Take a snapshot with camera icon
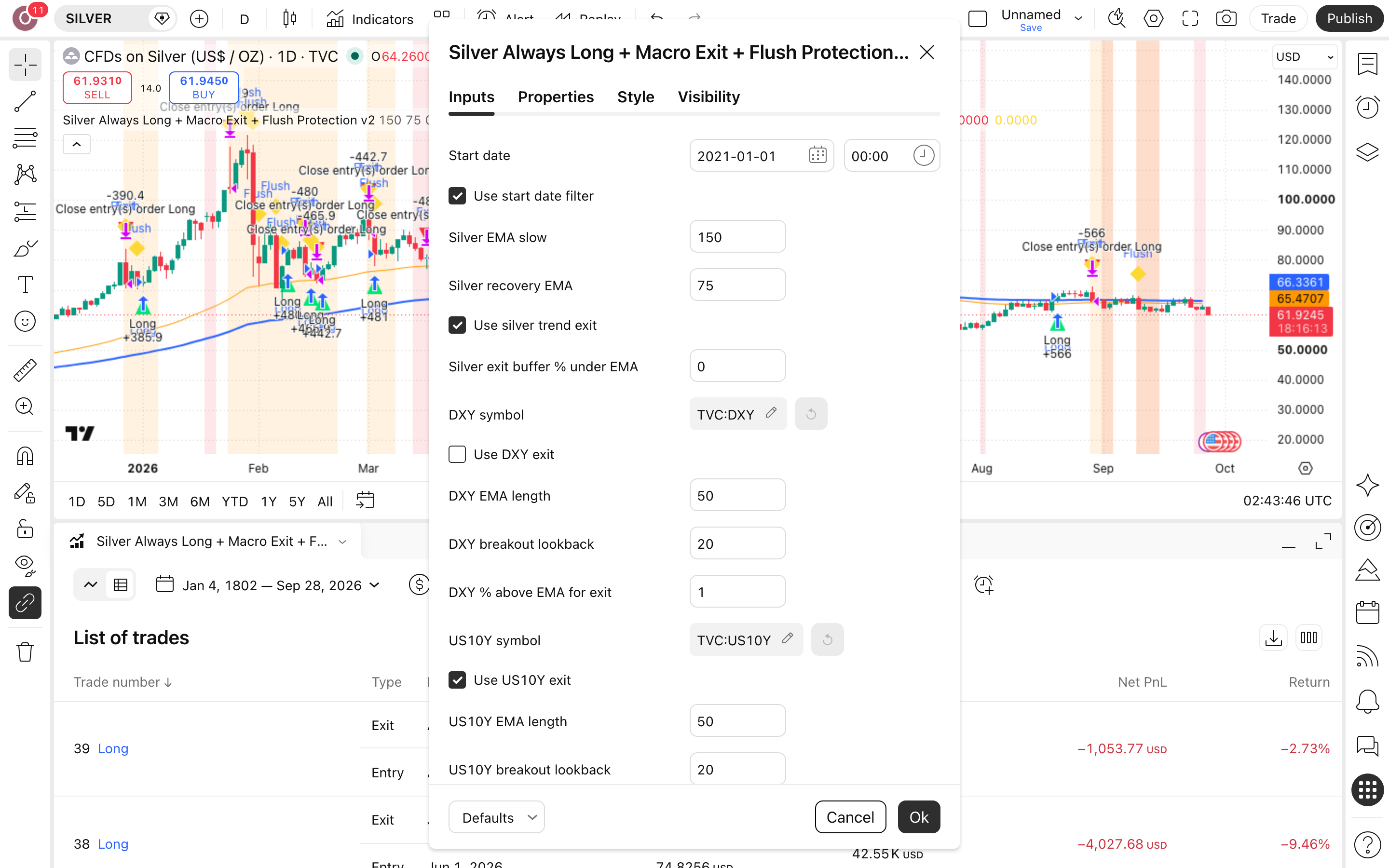1389x868 pixels. pos(1226,19)
